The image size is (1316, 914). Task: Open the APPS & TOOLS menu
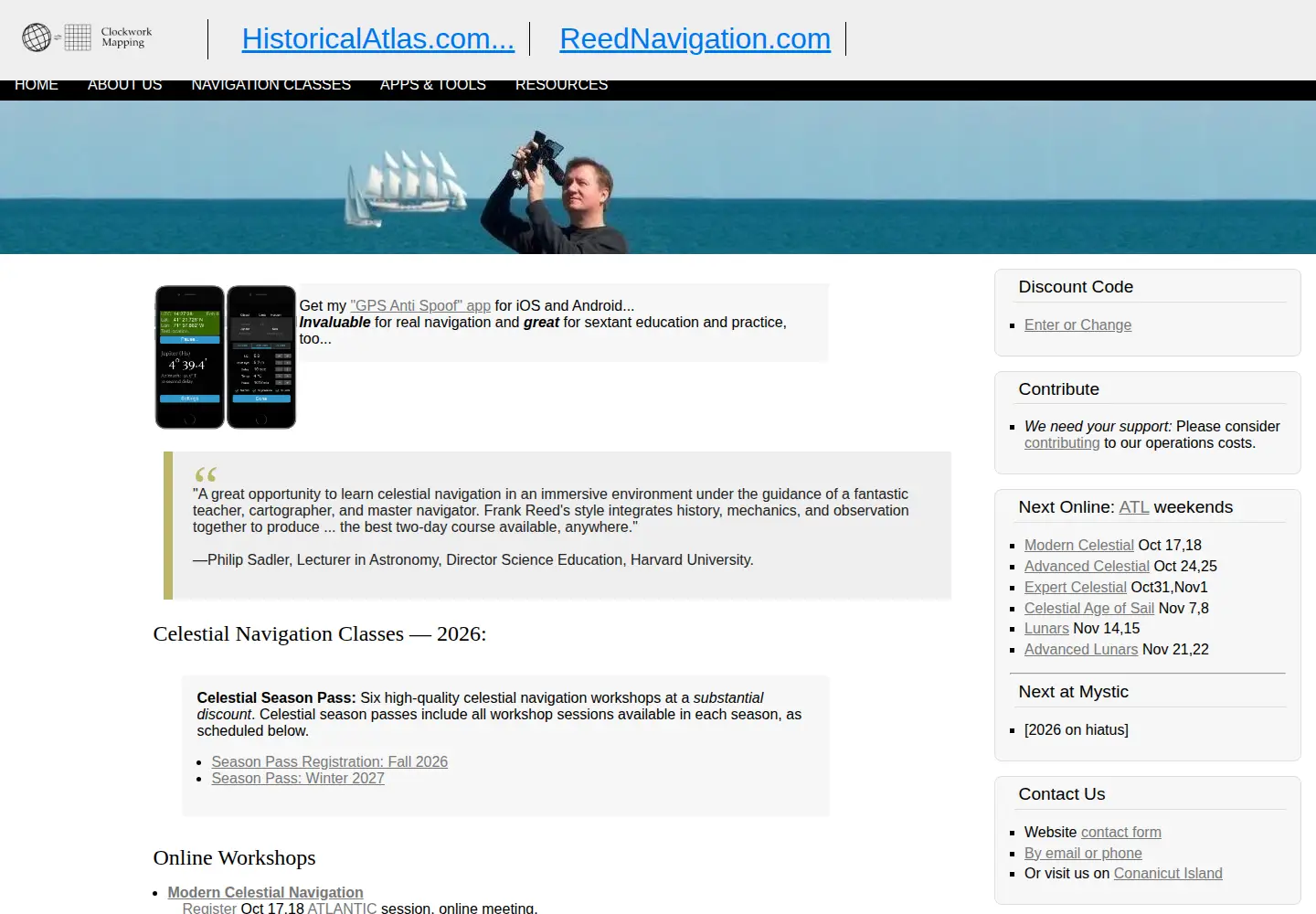pos(432,85)
